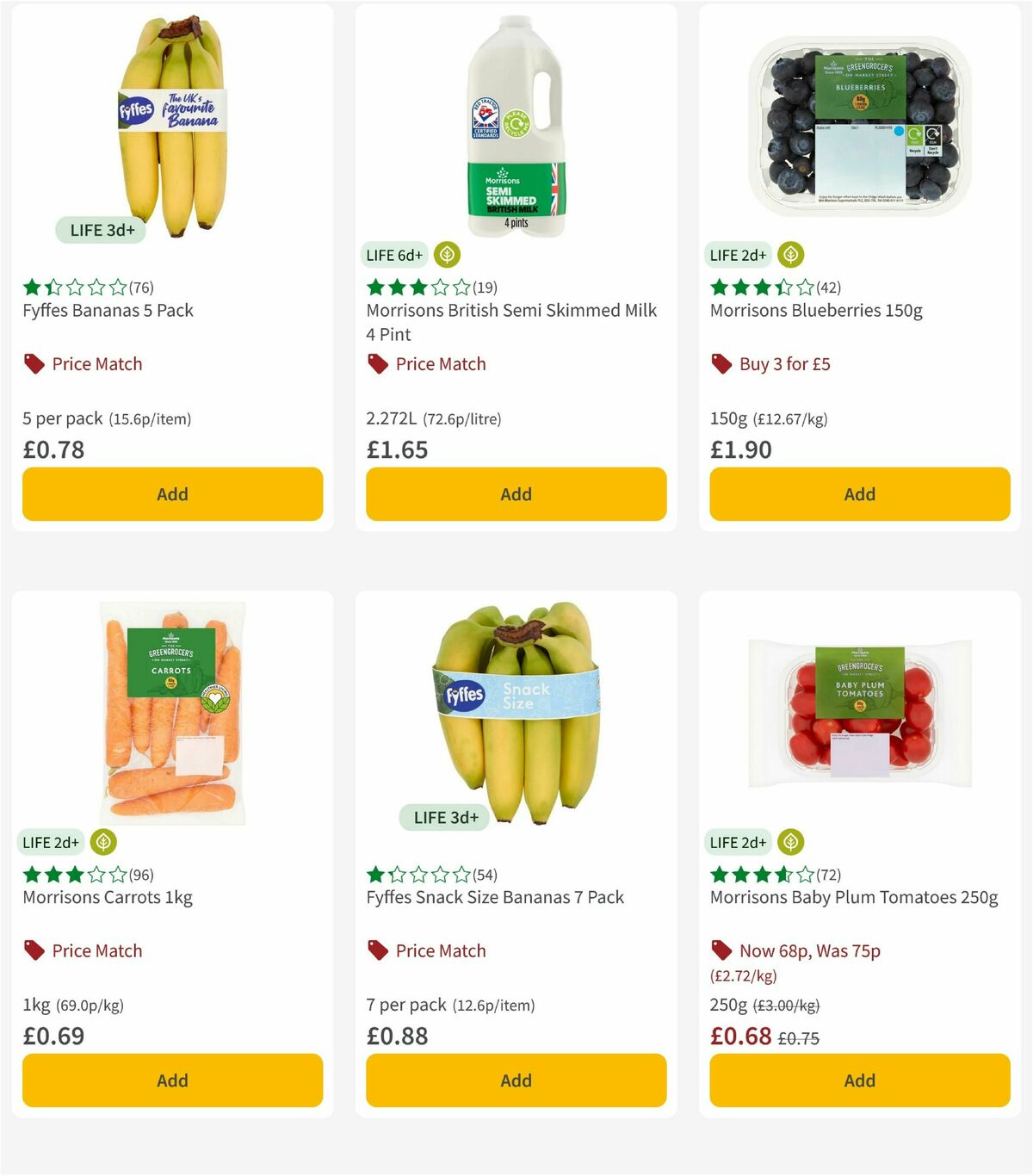Click the Baby Plum Tomatoes product image
This screenshot has width=1033, height=1176.
858,715
